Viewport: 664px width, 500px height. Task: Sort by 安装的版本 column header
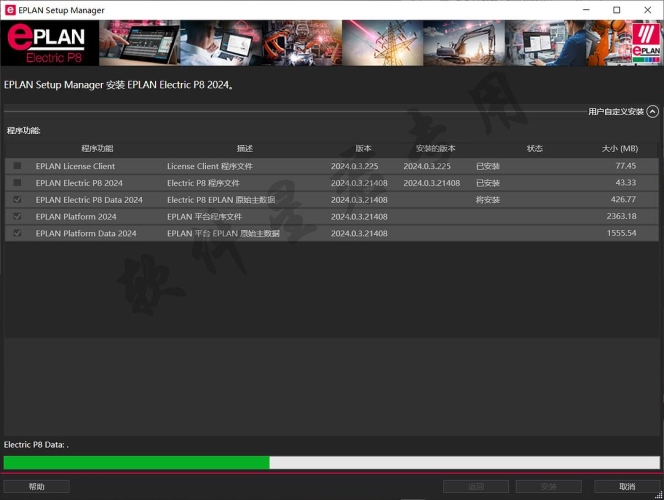click(x=435, y=149)
